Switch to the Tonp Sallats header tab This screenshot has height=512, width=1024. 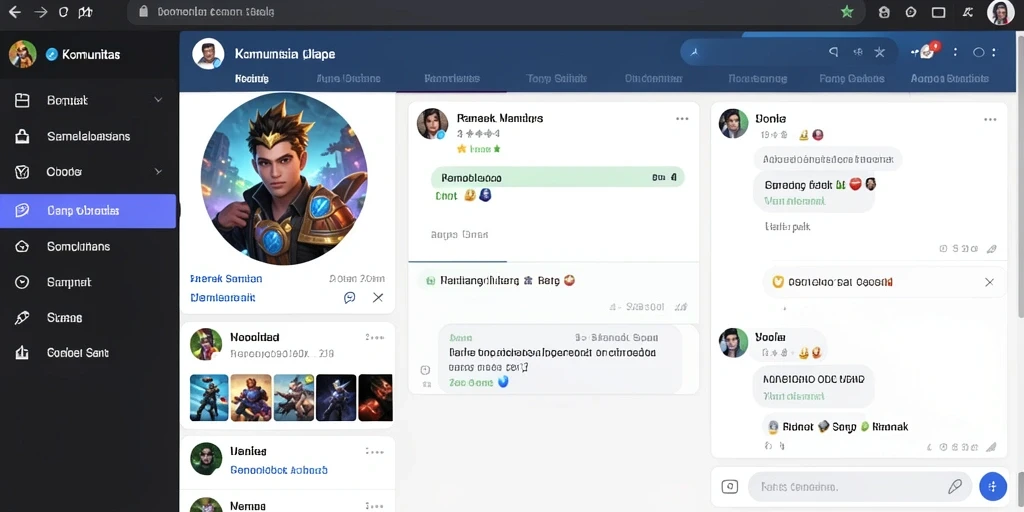(556, 78)
